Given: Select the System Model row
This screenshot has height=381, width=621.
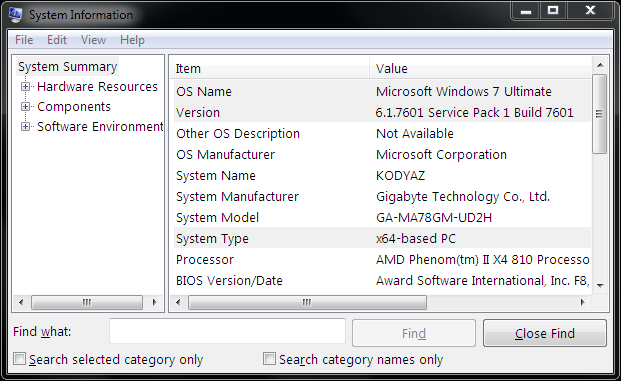Looking at the screenshot, I should point(382,217).
